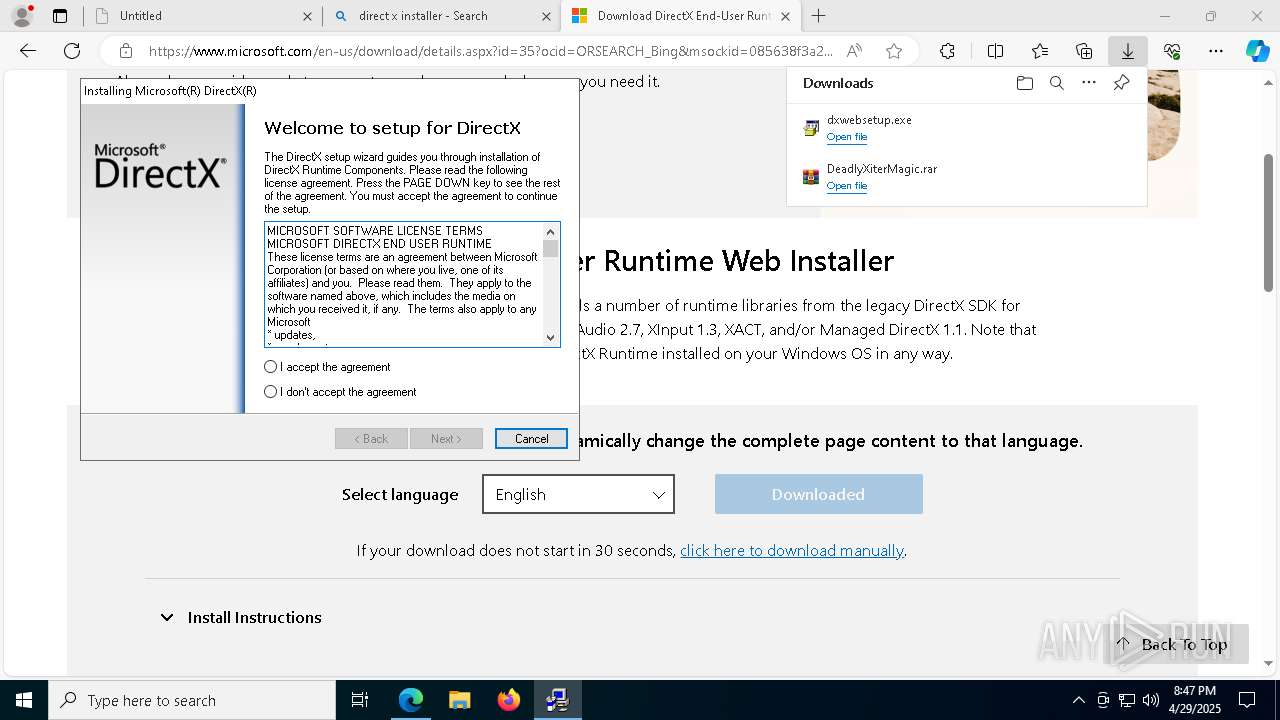Viewport: 1280px width, 720px height.
Task: Launch Firefox from taskbar
Action: pyautogui.click(x=508, y=700)
